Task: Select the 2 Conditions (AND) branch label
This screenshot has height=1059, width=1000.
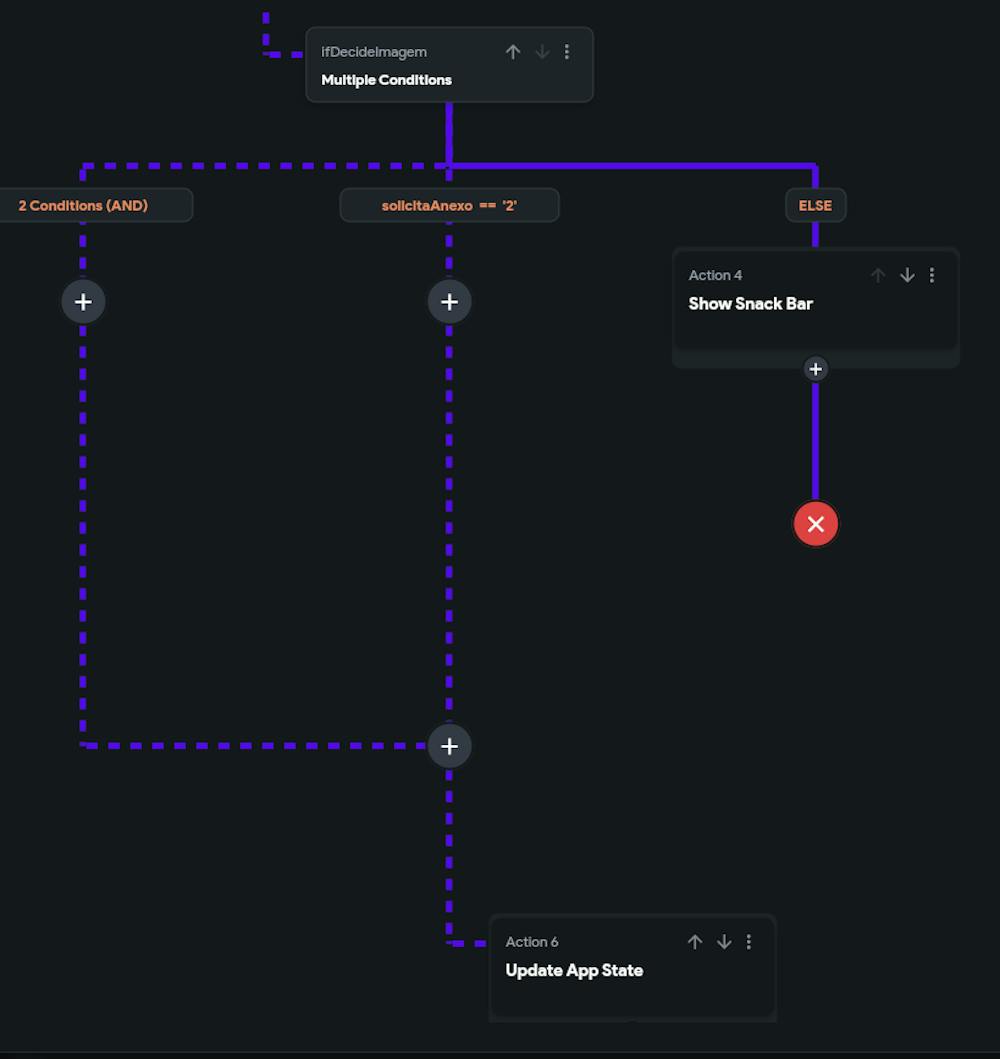Action: pyautogui.click(x=82, y=205)
